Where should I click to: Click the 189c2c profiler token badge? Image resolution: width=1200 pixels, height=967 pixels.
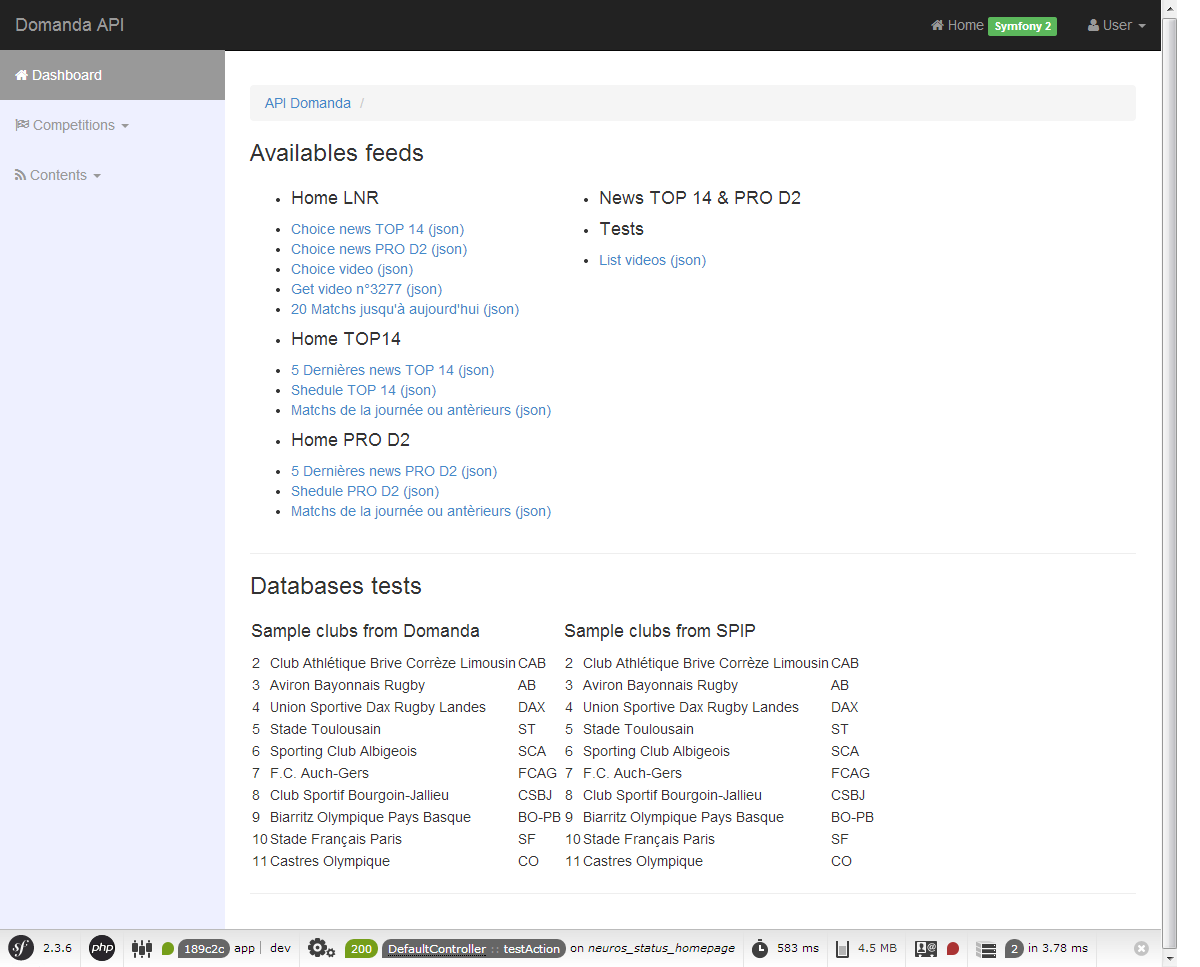tap(204, 948)
